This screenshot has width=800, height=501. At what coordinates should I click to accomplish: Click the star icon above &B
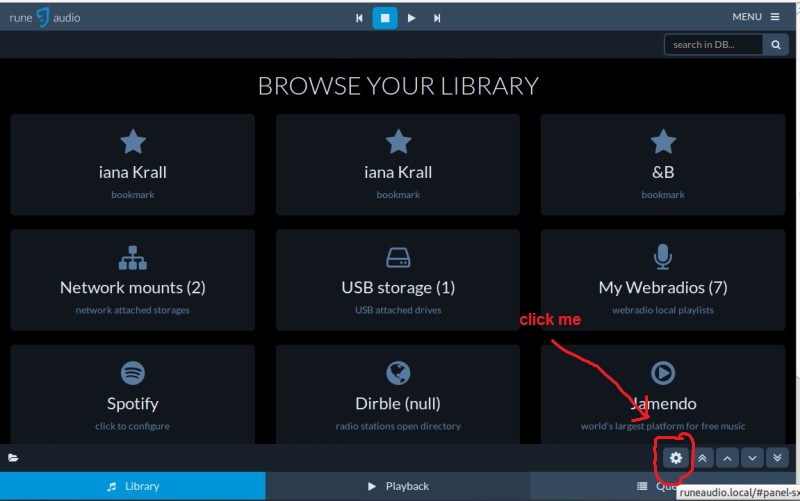point(663,141)
